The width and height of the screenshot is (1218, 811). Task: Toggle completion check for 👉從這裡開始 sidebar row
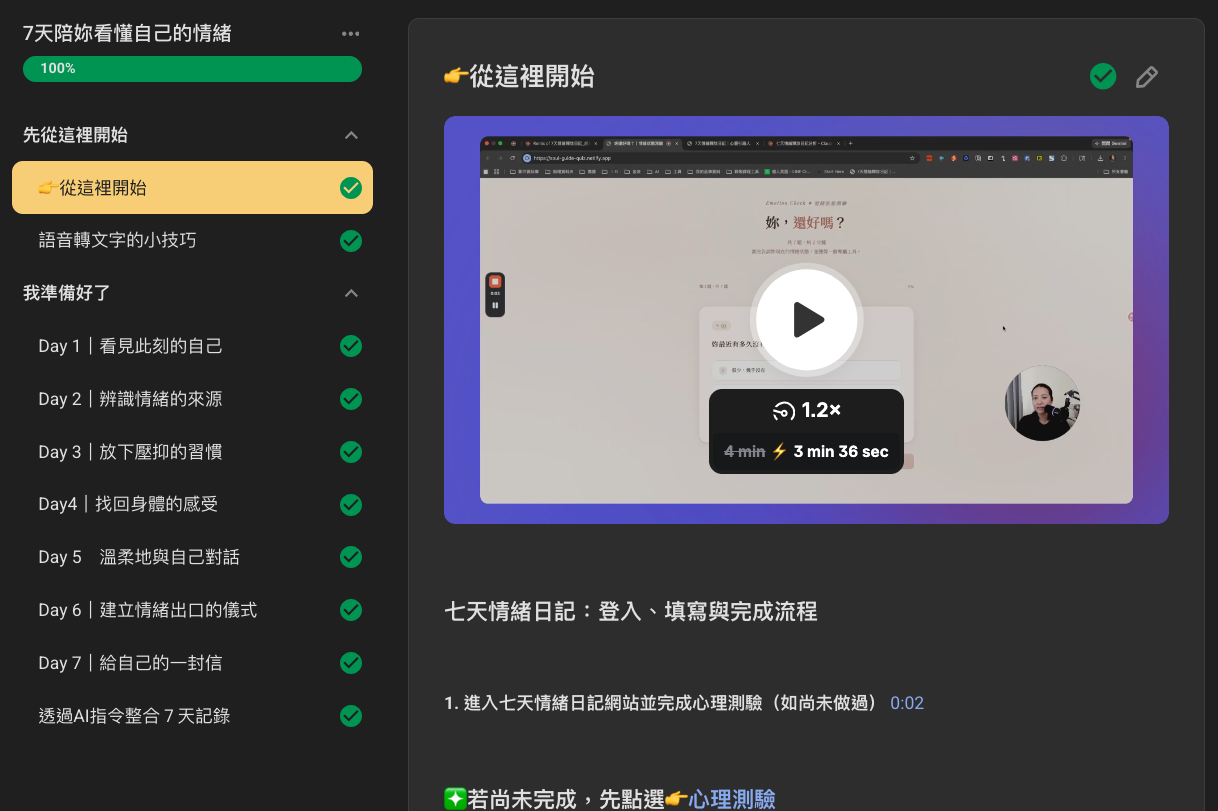click(x=351, y=188)
